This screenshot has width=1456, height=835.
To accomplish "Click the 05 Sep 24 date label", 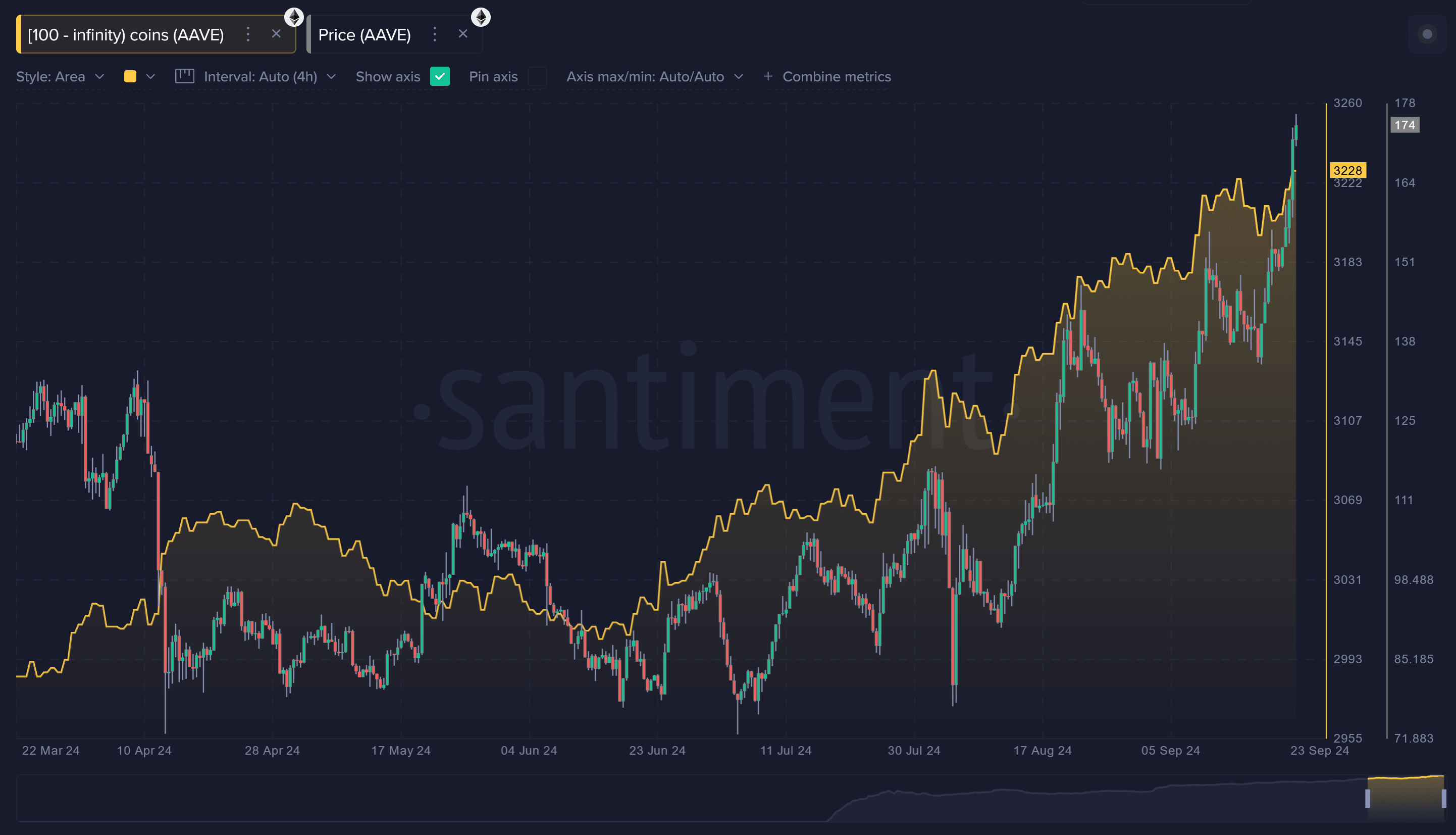I will [1171, 750].
